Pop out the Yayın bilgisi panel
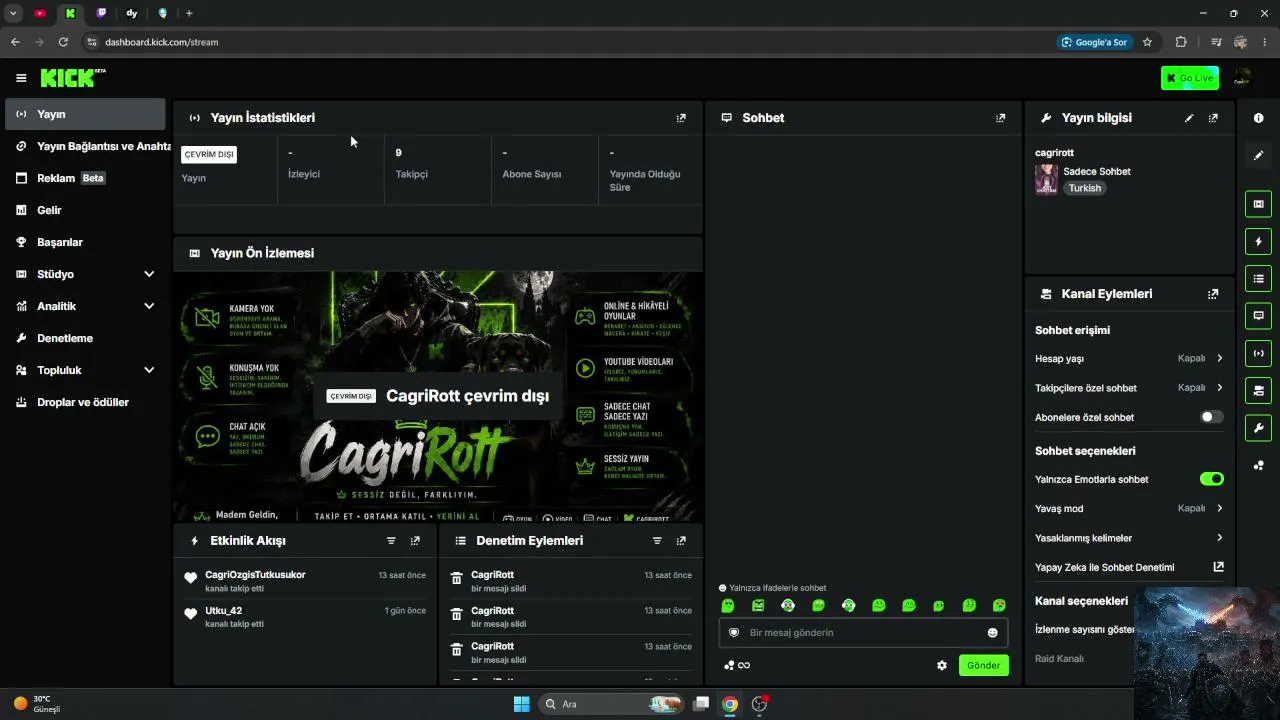1280x720 pixels. 1213,118
